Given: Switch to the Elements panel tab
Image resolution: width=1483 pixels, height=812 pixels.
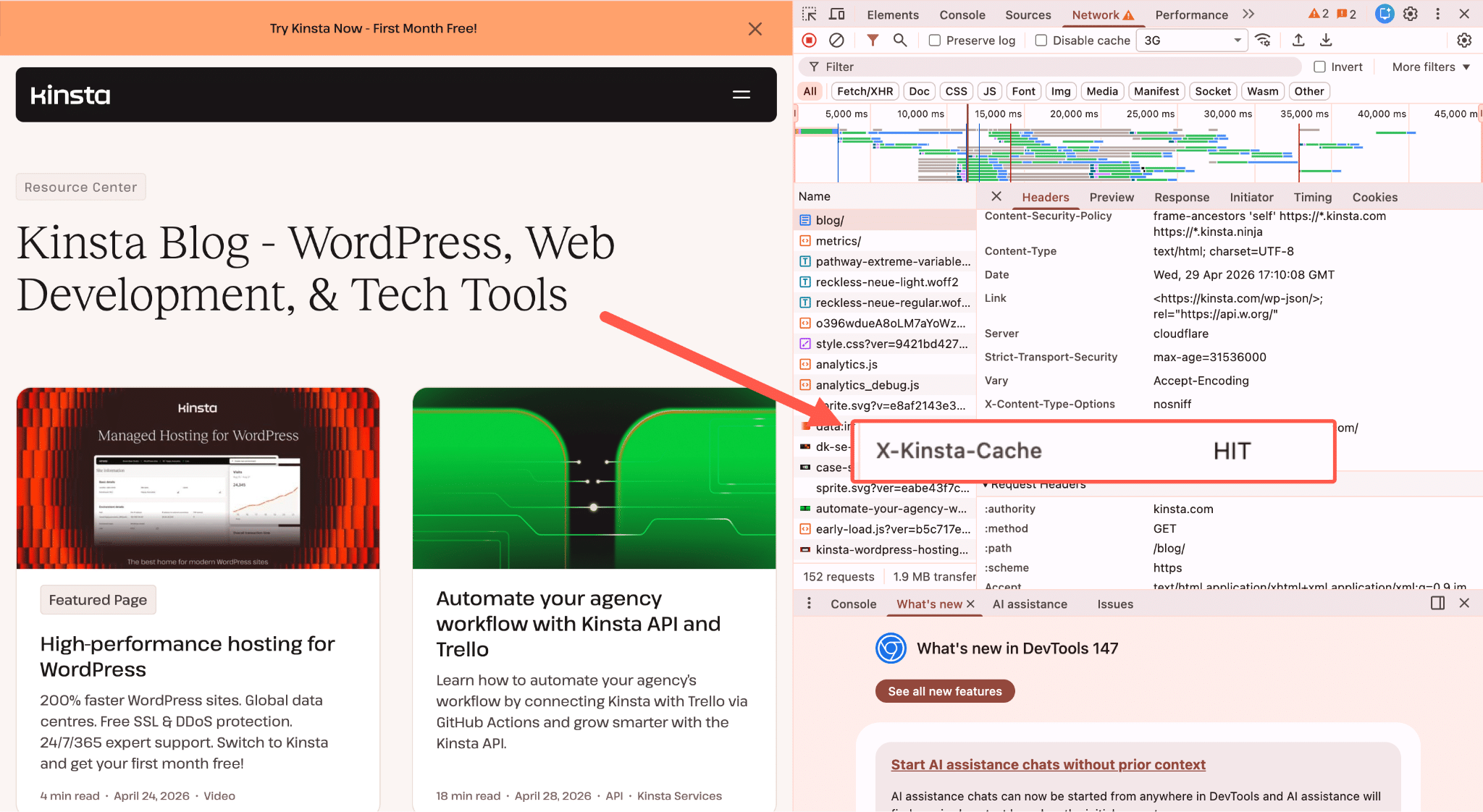Looking at the screenshot, I should pos(893,14).
